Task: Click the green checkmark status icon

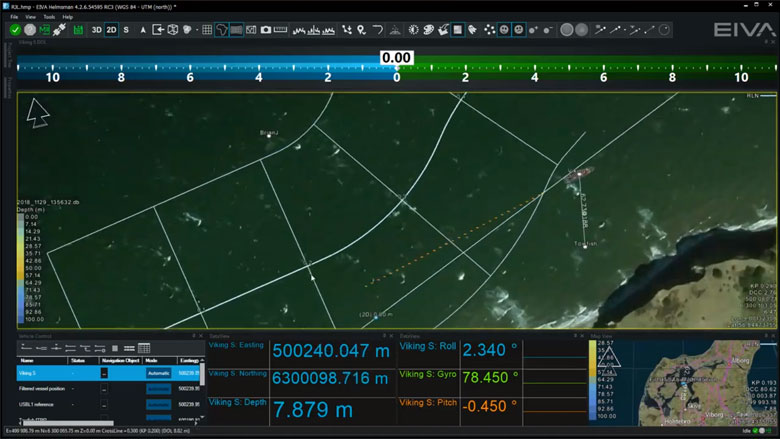Action: point(16,30)
